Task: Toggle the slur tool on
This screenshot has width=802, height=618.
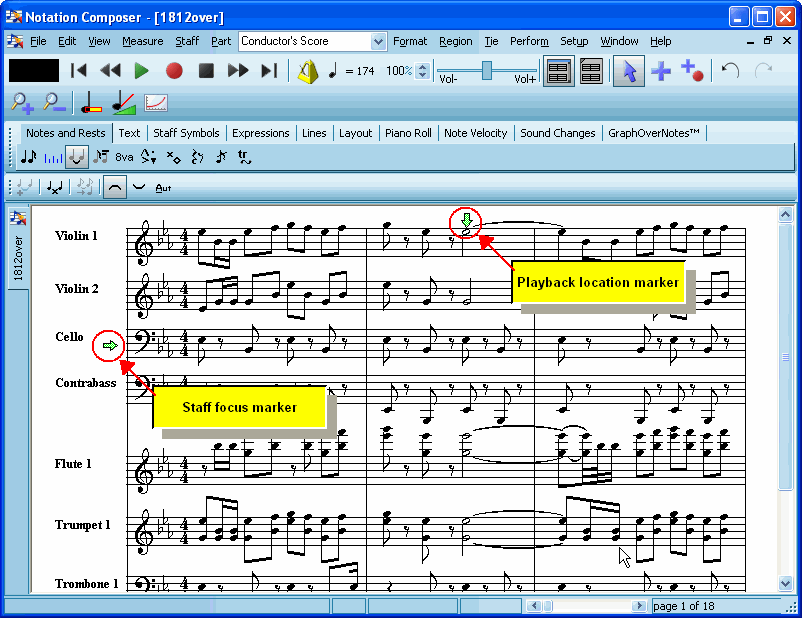Action: [115, 186]
